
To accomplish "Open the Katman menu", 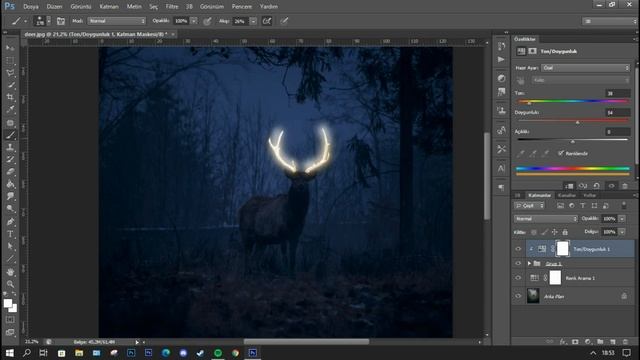I will pos(109,7).
